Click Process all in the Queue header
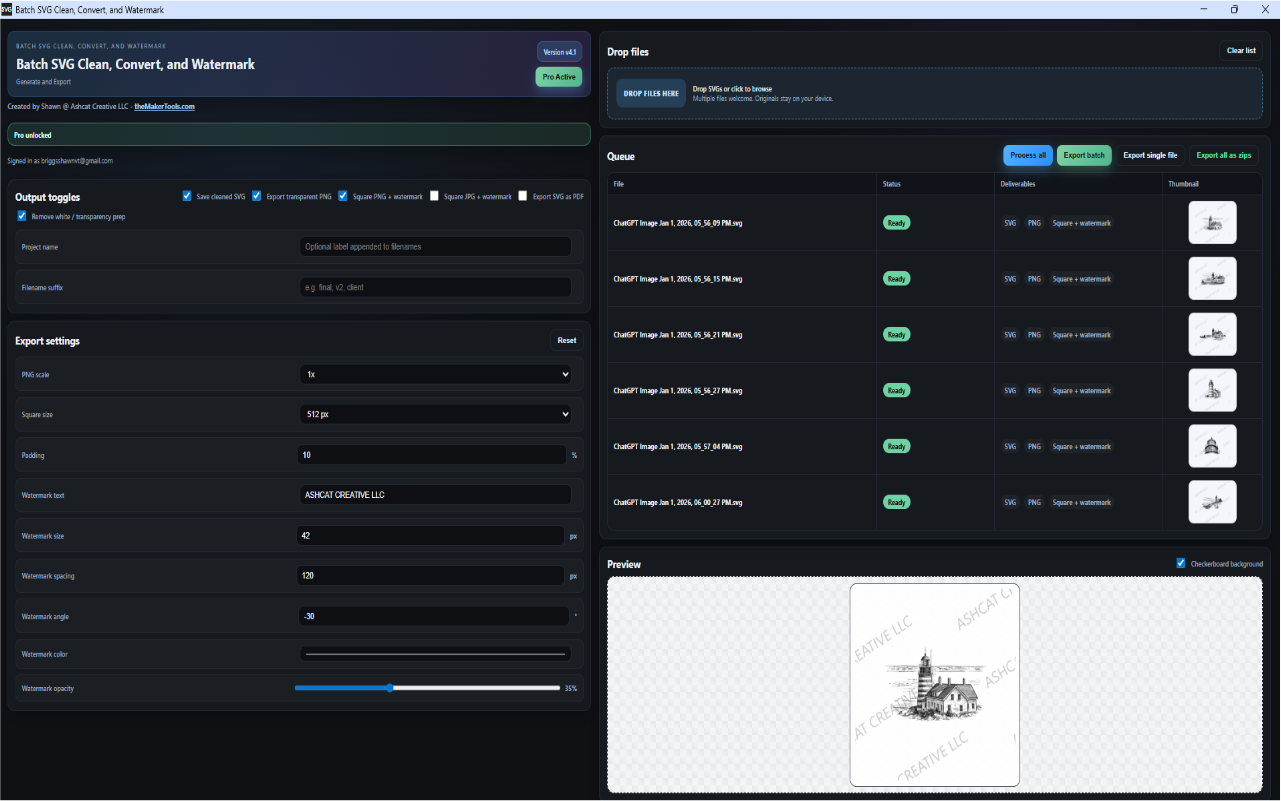The height and width of the screenshot is (801, 1281). (1028, 155)
